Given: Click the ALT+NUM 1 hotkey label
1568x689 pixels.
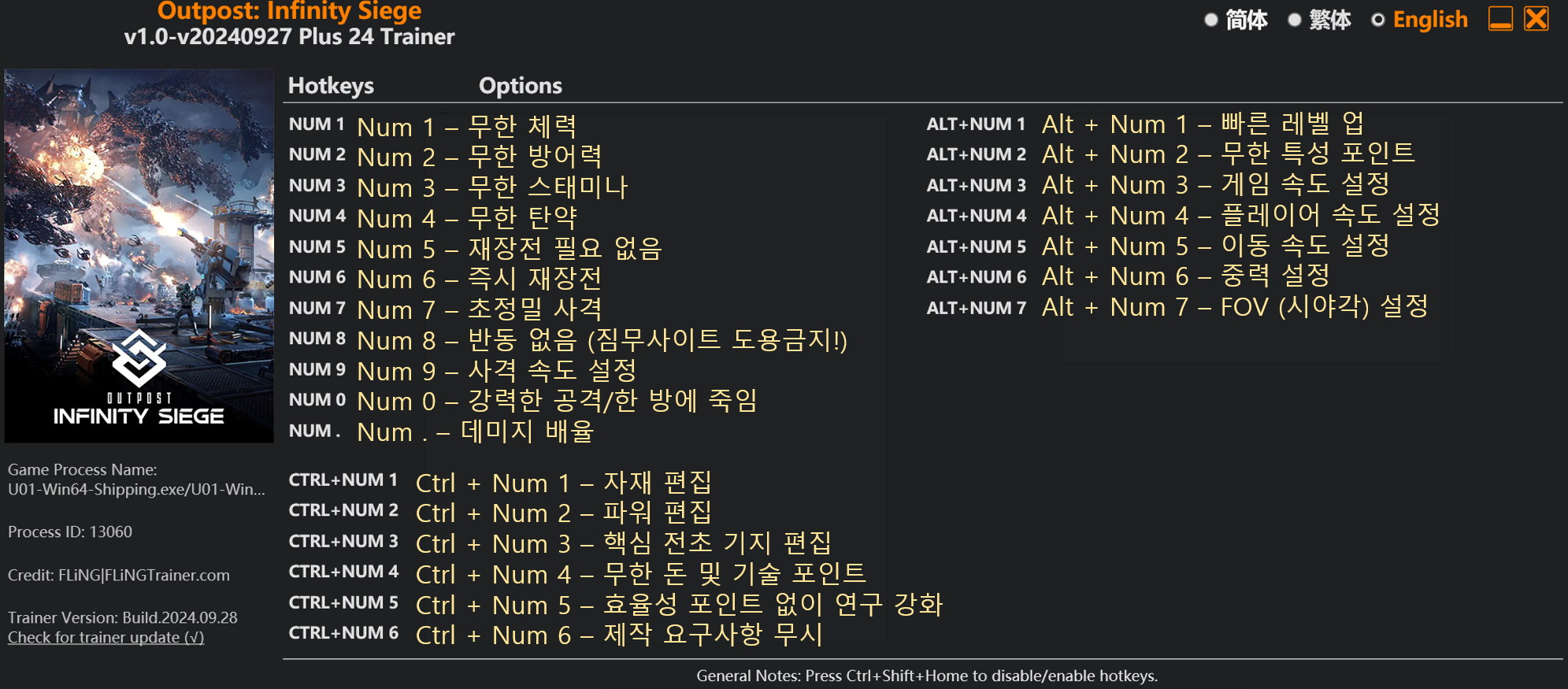Looking at the screenshot, I should coord(976,124).
